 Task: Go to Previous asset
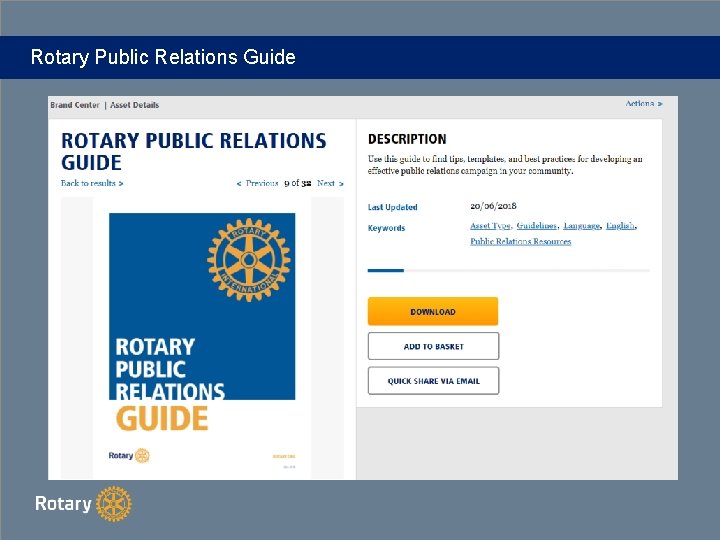point(257,183)
